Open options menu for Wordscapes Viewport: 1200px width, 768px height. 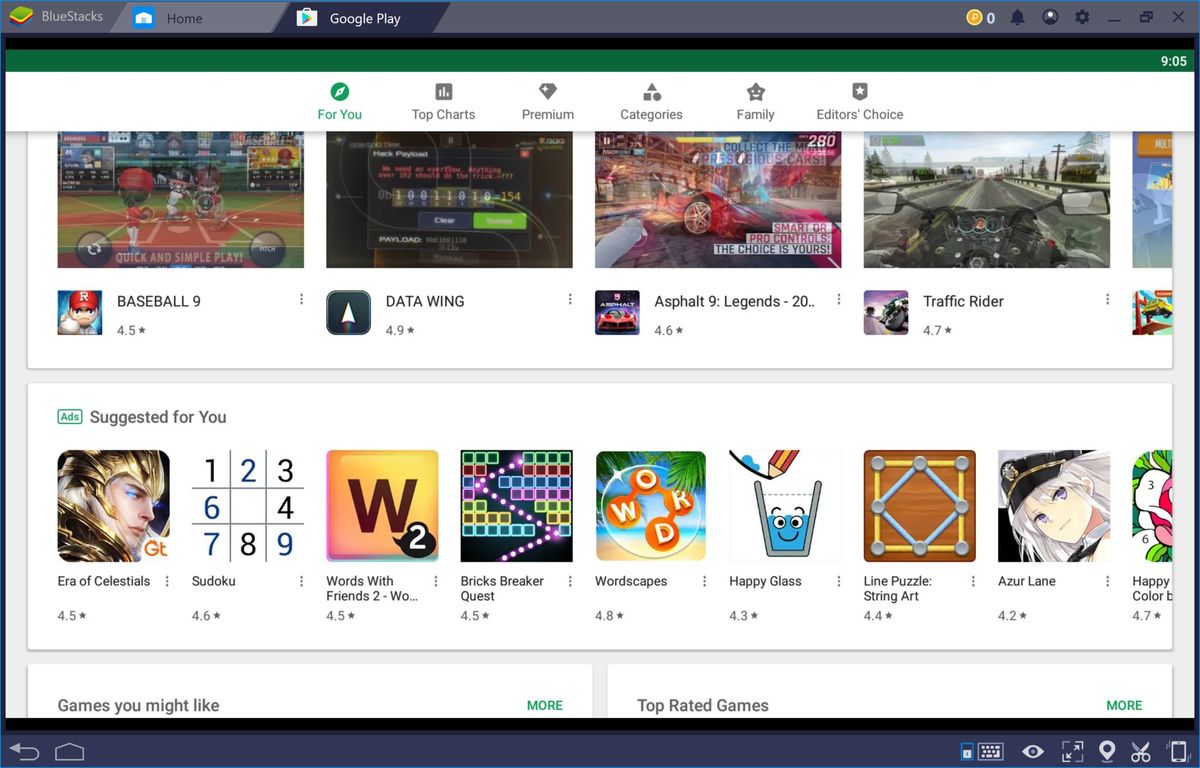click(x=704, y=580)
